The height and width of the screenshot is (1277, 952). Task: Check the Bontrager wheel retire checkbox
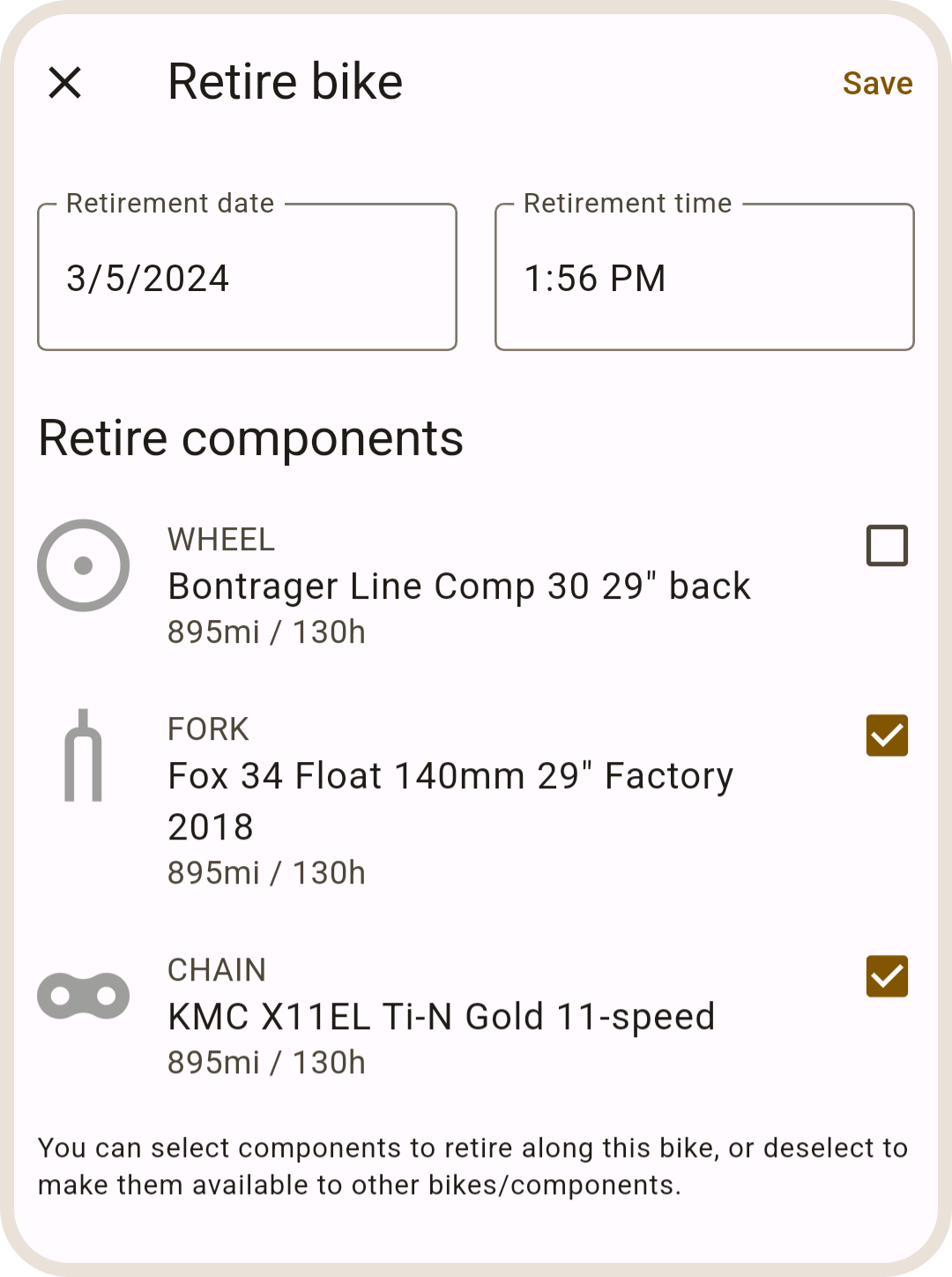887,546
